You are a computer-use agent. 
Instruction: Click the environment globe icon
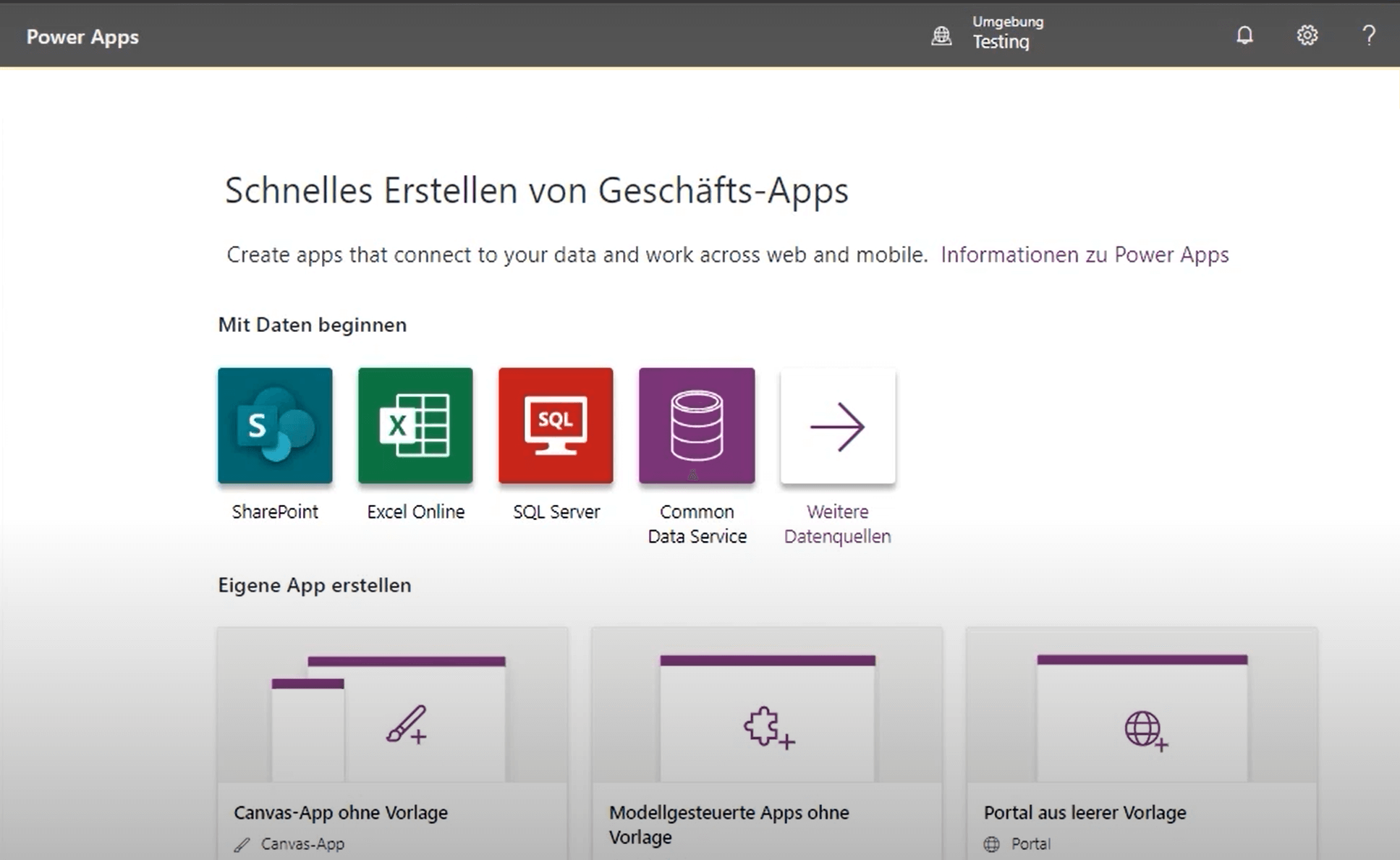coord(941,35)
